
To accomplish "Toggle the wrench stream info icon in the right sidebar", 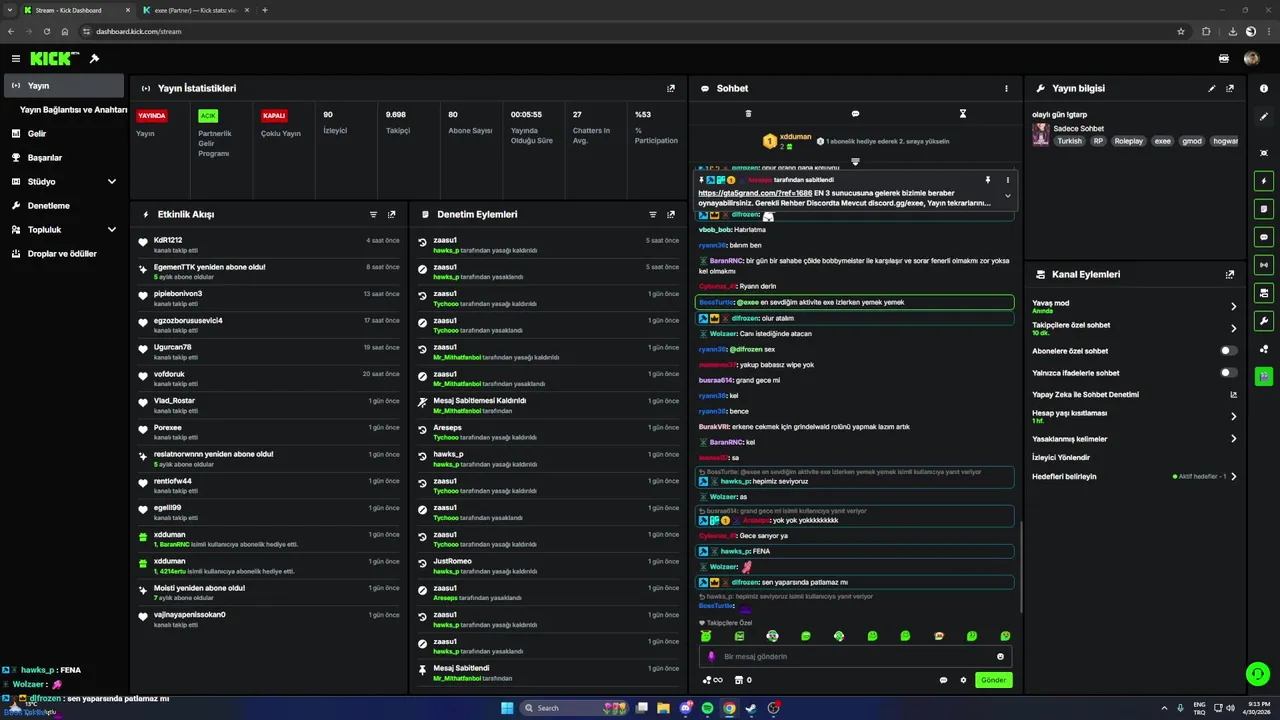I will tap(1264, 321).
